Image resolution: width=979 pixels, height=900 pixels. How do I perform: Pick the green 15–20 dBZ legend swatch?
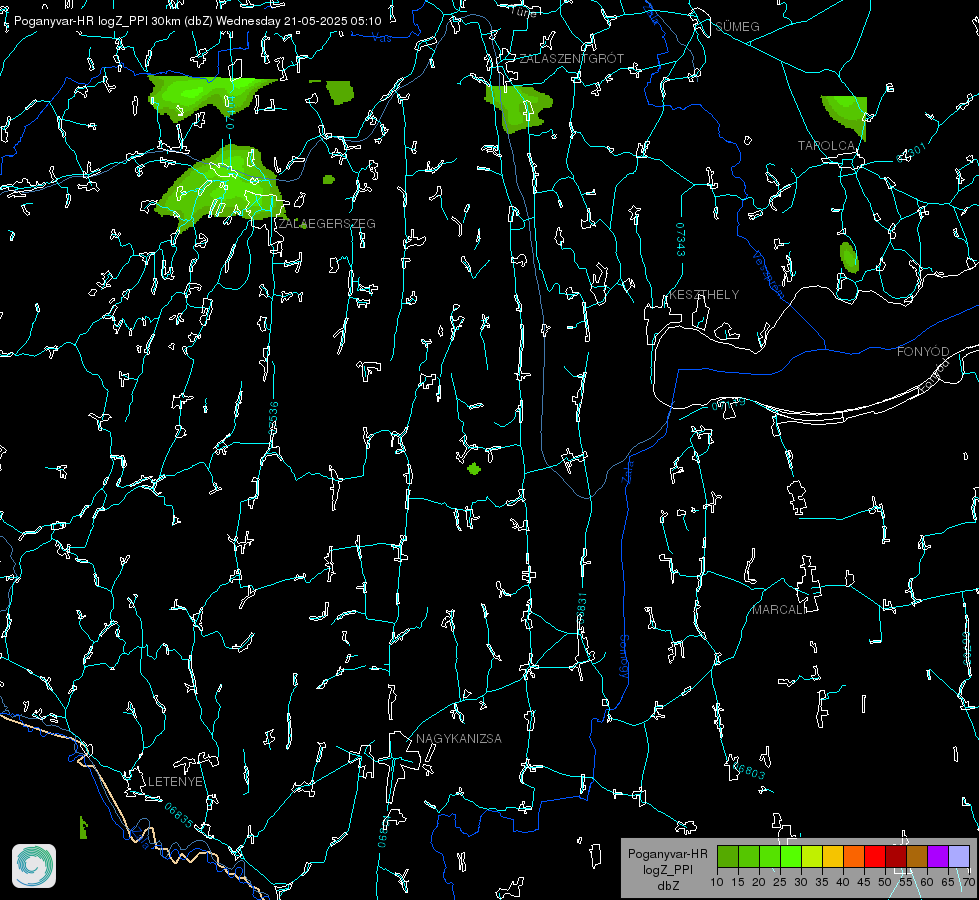click(x=749, y=856)
